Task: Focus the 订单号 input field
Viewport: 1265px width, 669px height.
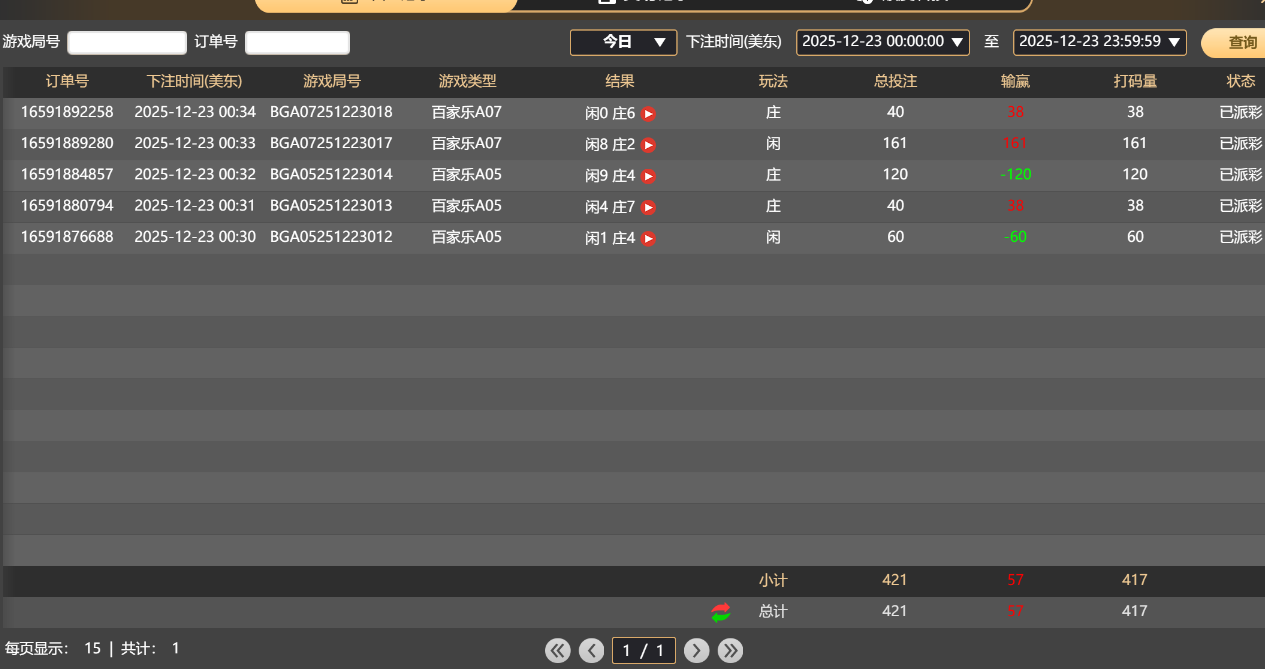Action: 297,42
